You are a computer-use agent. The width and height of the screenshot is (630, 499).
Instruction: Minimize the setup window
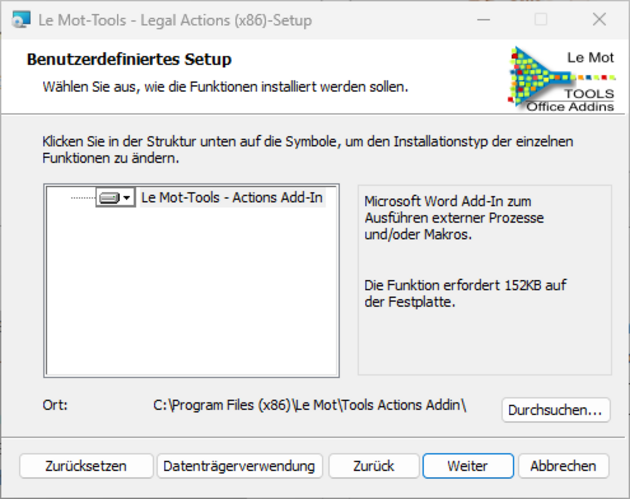coord(484,20)
